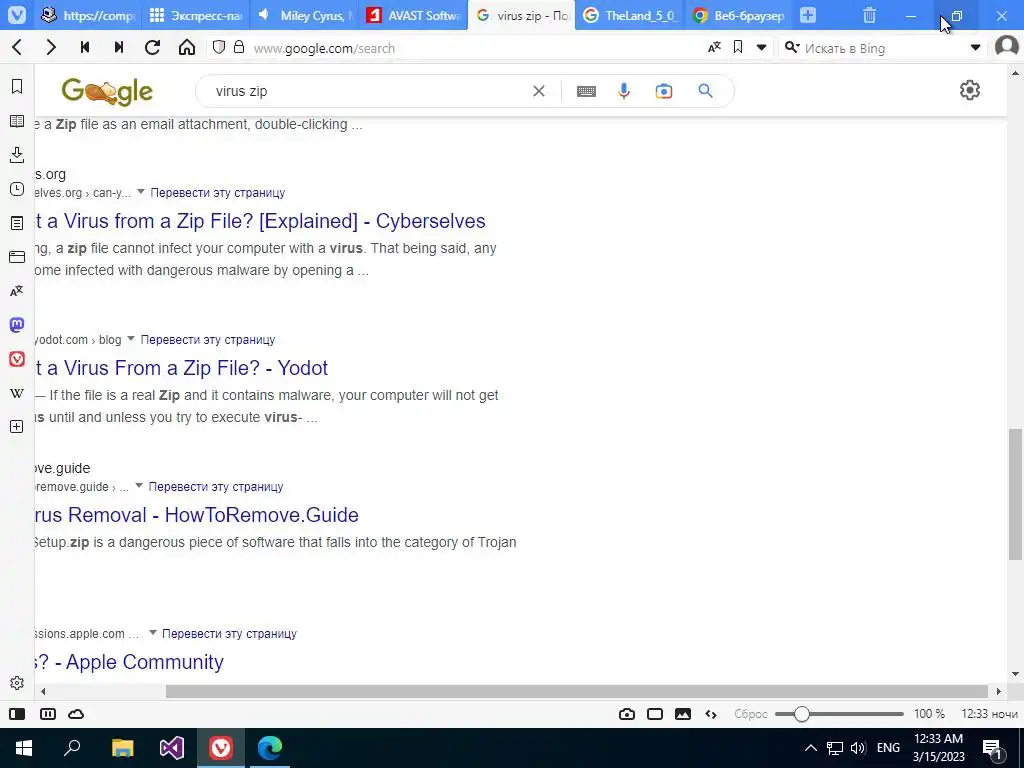The height and width of the screenshot is (768, 1024).
Task: Open the Window panel
Action: tap(17, 257)
